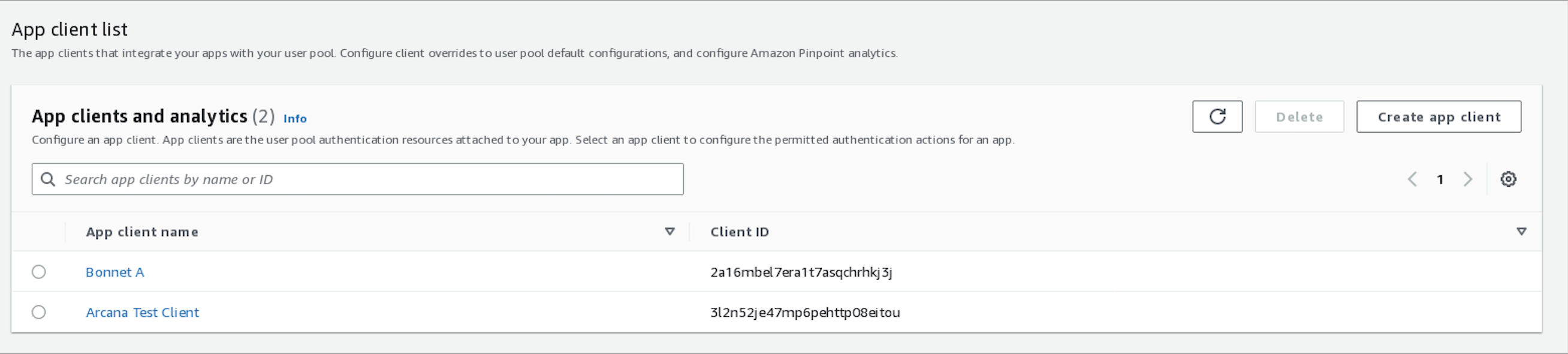
Task: Click client ID 2a16mbel7era1t7asqchrhkj3j
Action: coord(801,272)
